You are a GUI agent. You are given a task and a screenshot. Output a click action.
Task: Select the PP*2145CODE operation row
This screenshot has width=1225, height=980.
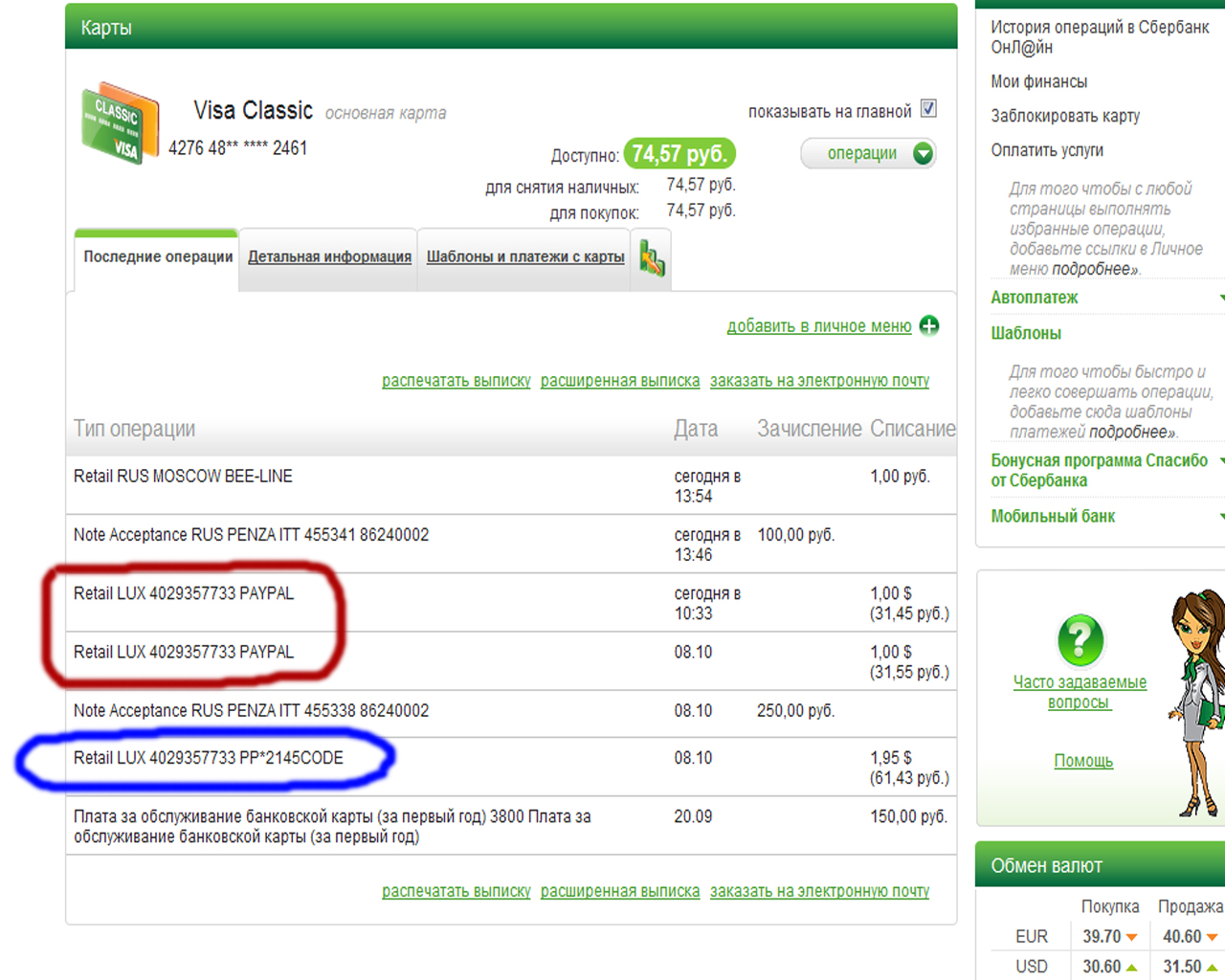511,767
